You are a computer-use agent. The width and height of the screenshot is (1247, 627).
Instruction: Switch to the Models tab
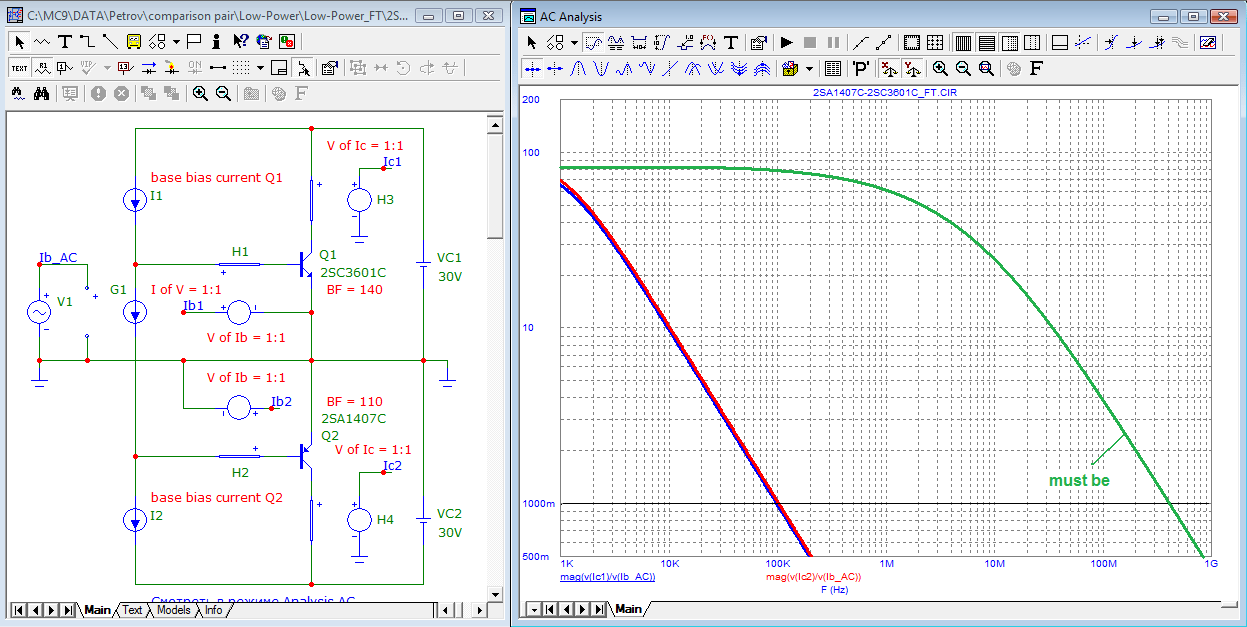[x=173, y=610]
